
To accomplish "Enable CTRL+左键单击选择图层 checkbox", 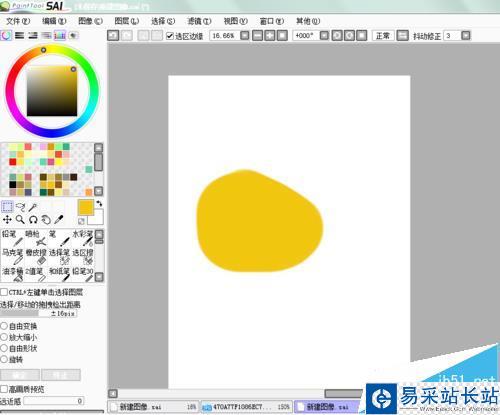I will pos(4,292).
